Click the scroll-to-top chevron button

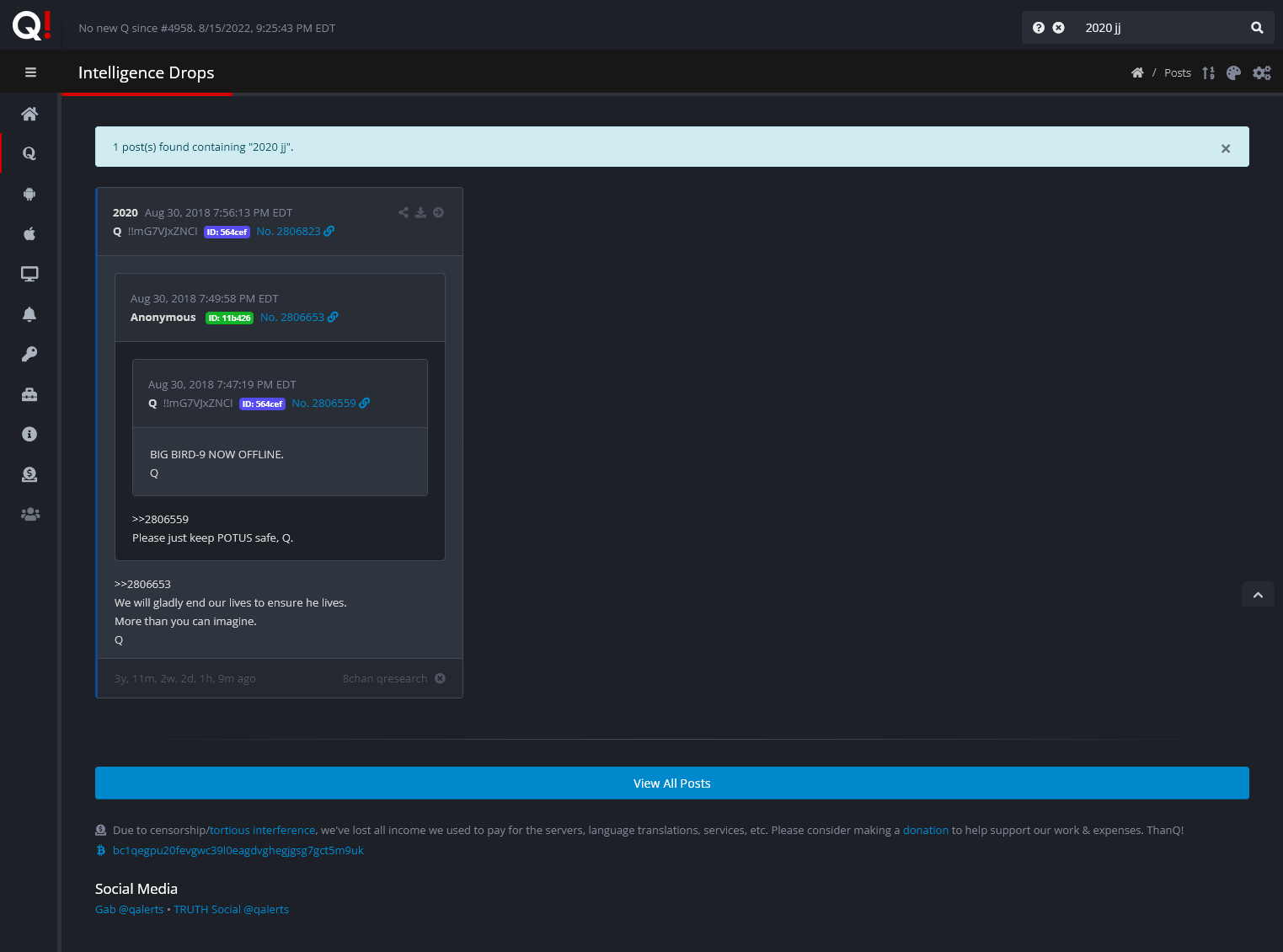1258,595
